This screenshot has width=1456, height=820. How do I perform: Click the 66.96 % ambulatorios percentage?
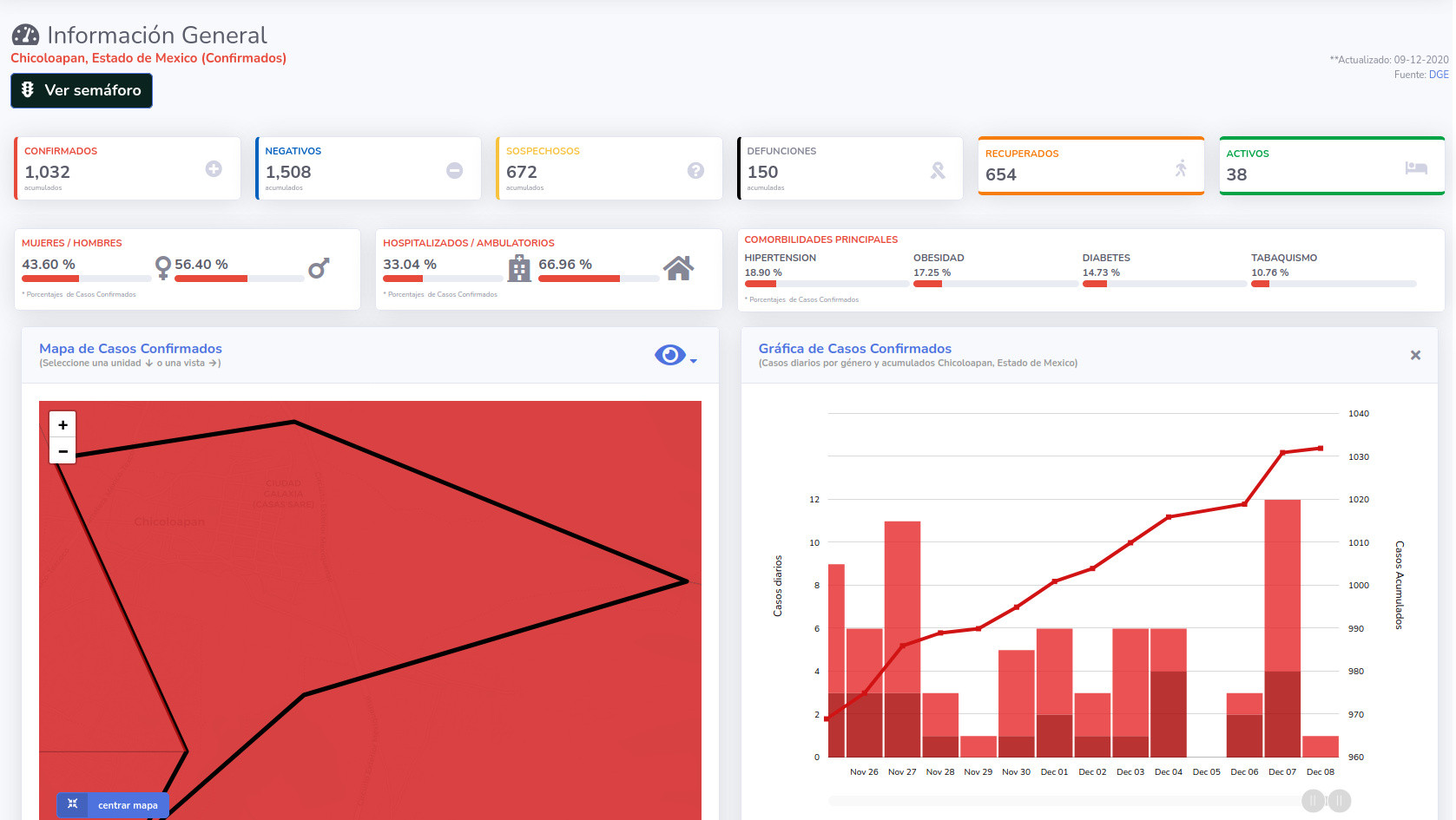(565, 264)
